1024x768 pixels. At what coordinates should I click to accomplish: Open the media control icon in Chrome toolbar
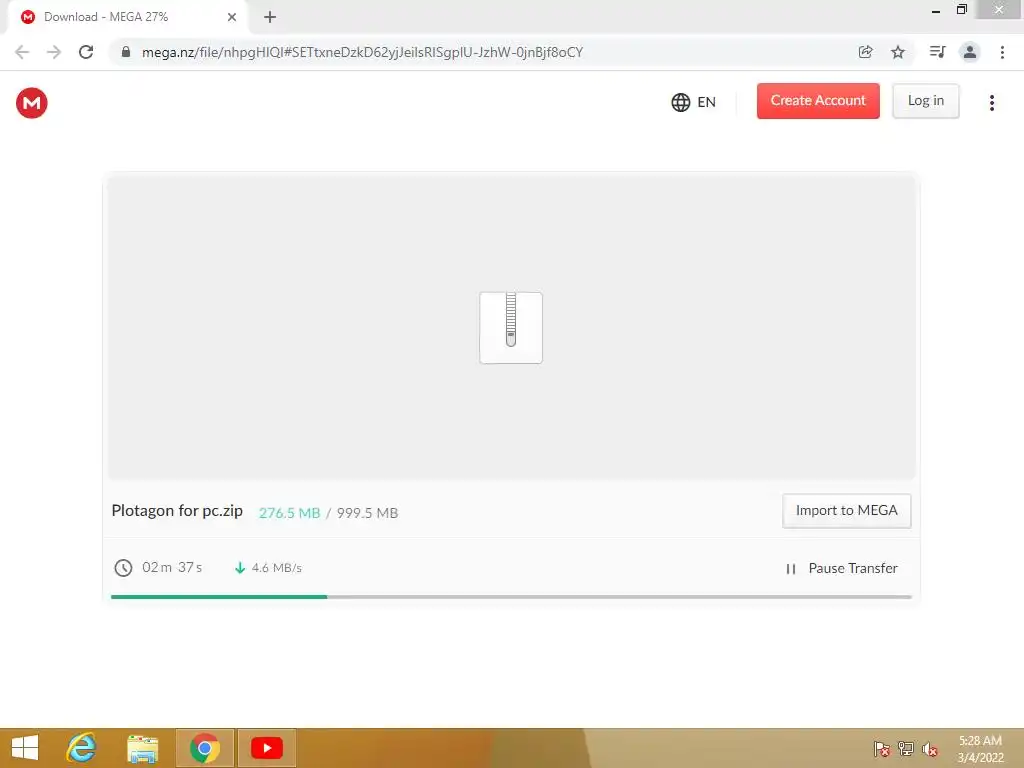click(937, 52)
